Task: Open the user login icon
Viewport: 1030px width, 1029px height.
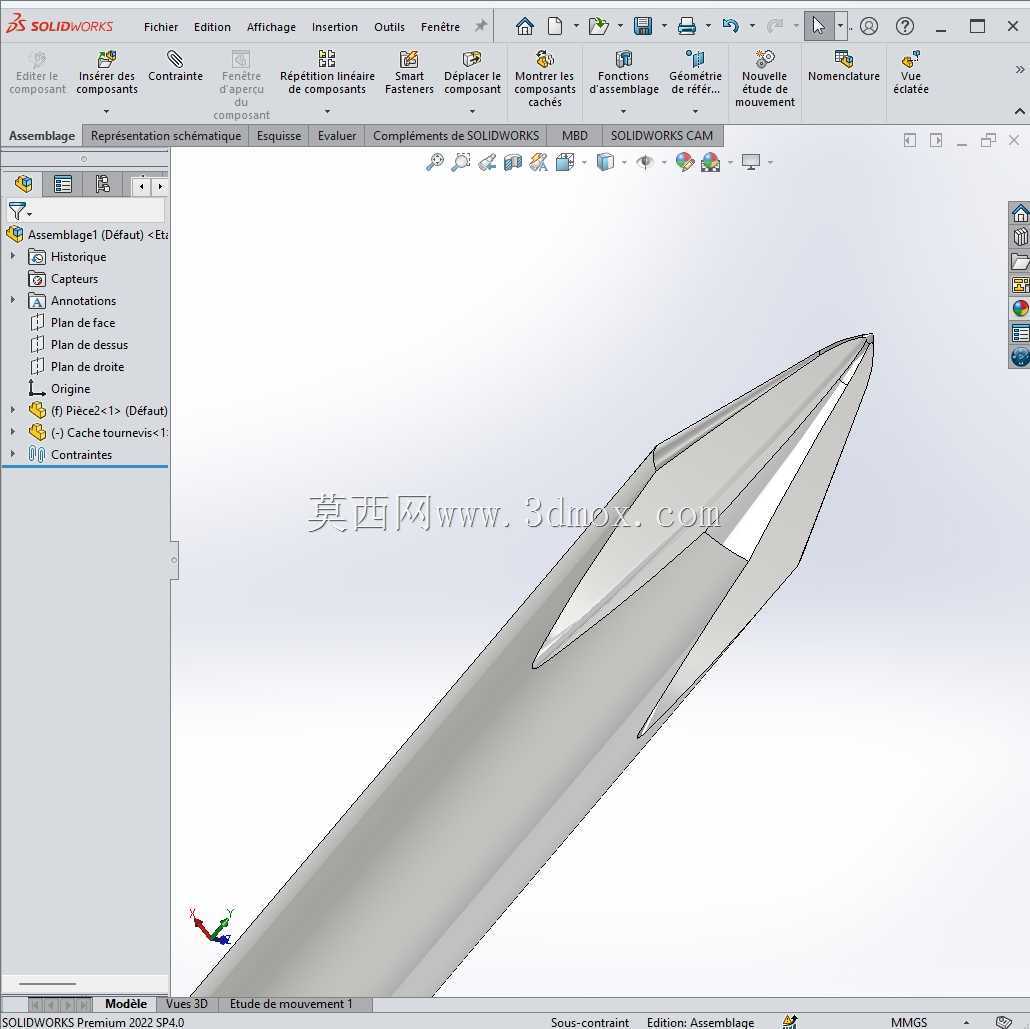Action: pyautogui.click(x=868, y=26)
